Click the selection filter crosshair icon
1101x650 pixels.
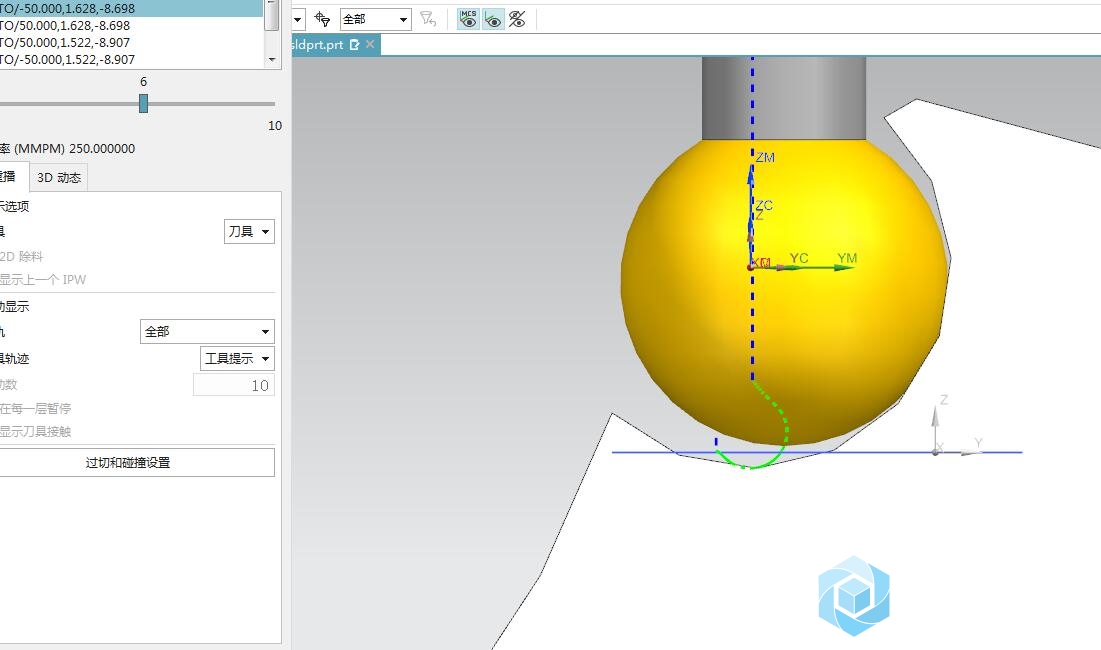[x=322, y=19]
